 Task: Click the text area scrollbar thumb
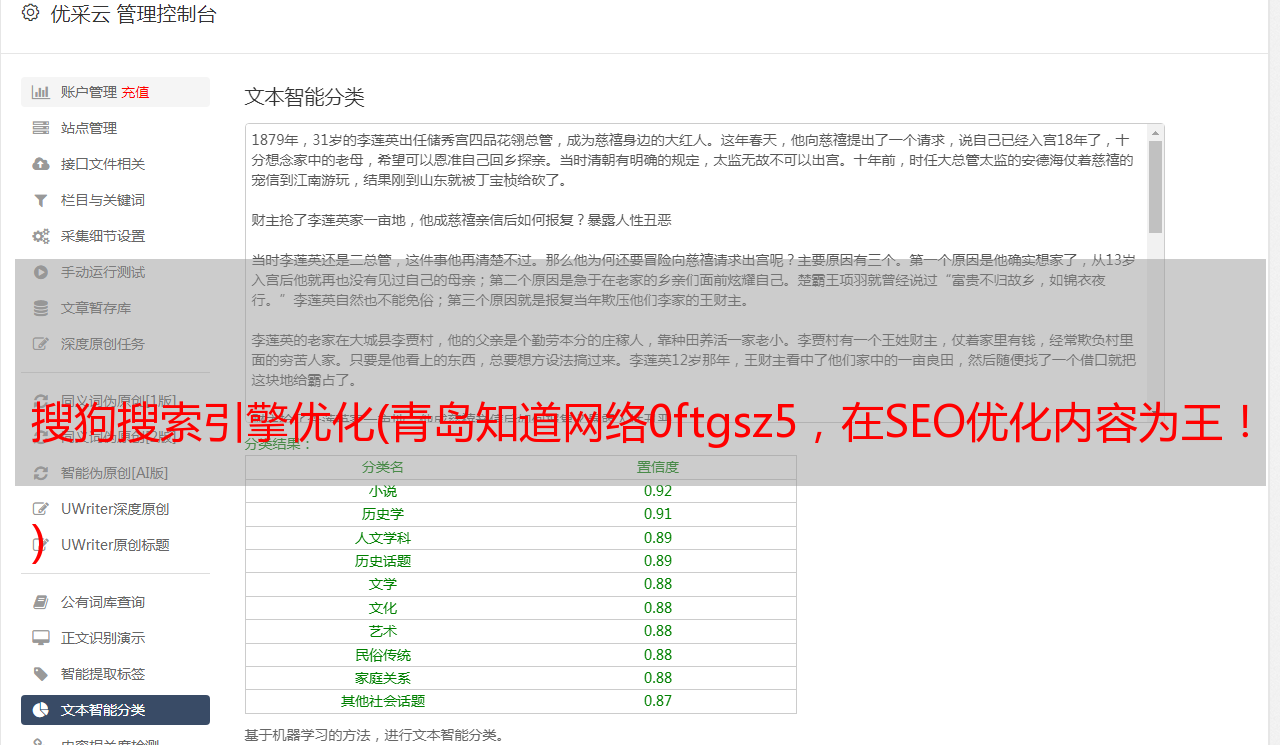point(1155,186)
